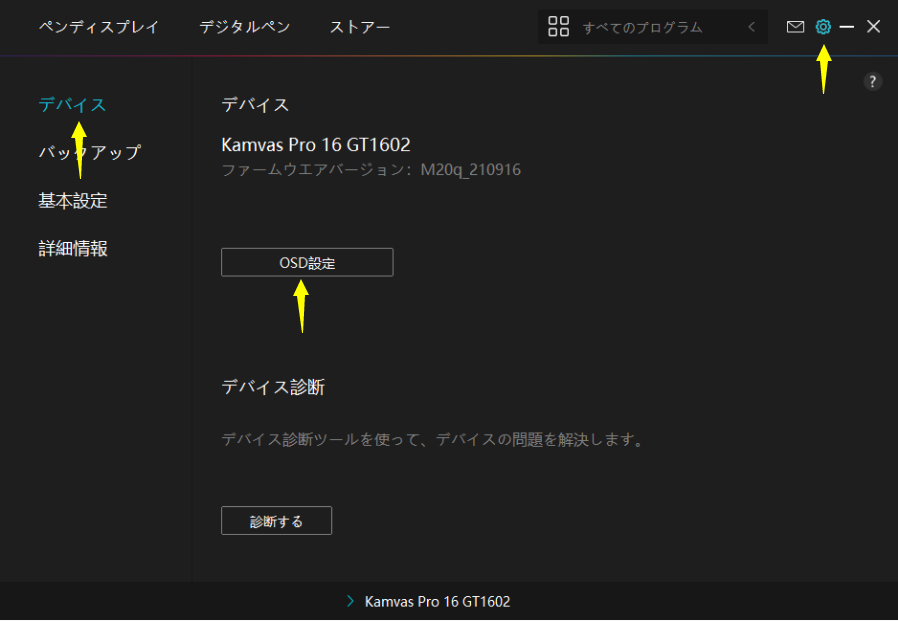The image size is (898, 621).
Task: Click the question mark help icon
Action: click(x=872, y=82)
